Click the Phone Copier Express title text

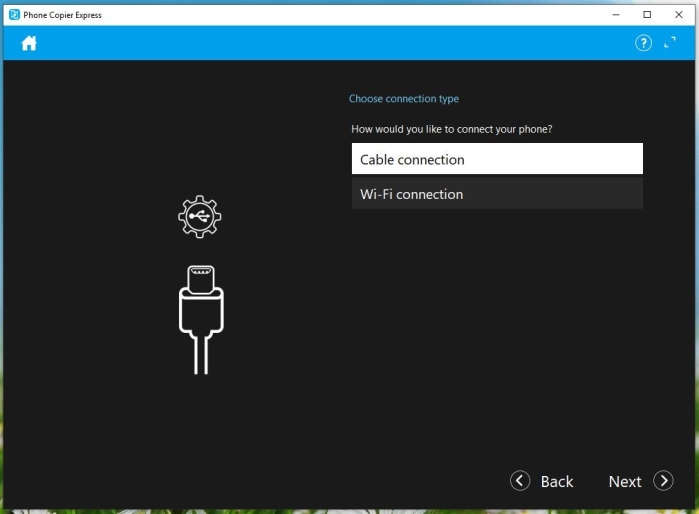(x=62, y=15)
